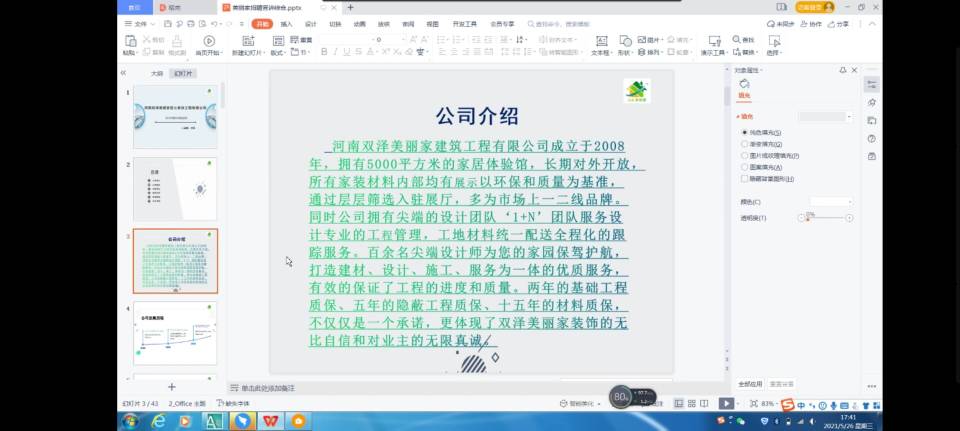Click the 全部应用 apply to all button
This screenshot has height=431, width=960.
tap(750, 383)
